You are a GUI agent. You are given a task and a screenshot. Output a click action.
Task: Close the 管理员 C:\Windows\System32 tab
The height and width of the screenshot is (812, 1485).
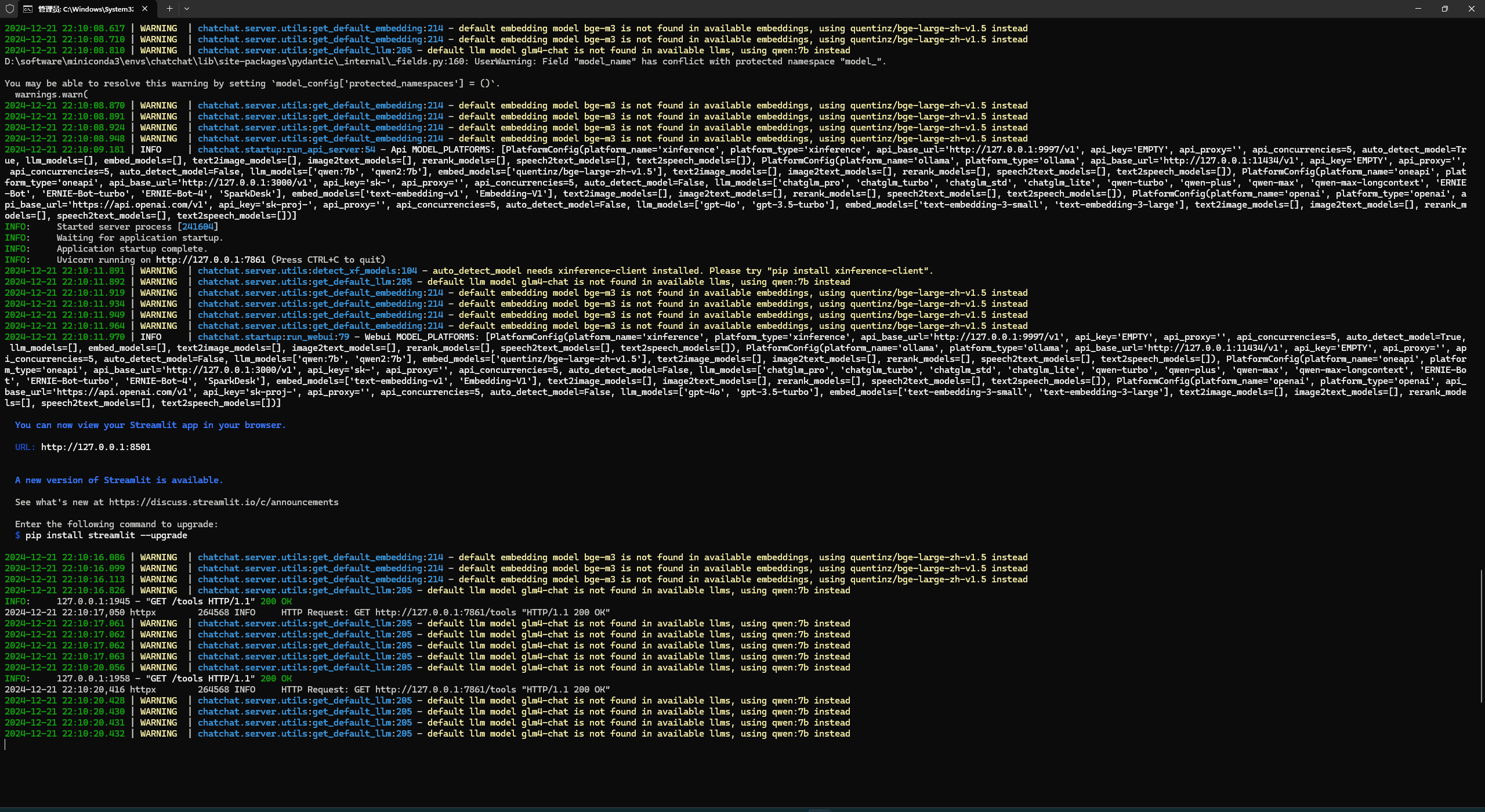coord(144,9)
